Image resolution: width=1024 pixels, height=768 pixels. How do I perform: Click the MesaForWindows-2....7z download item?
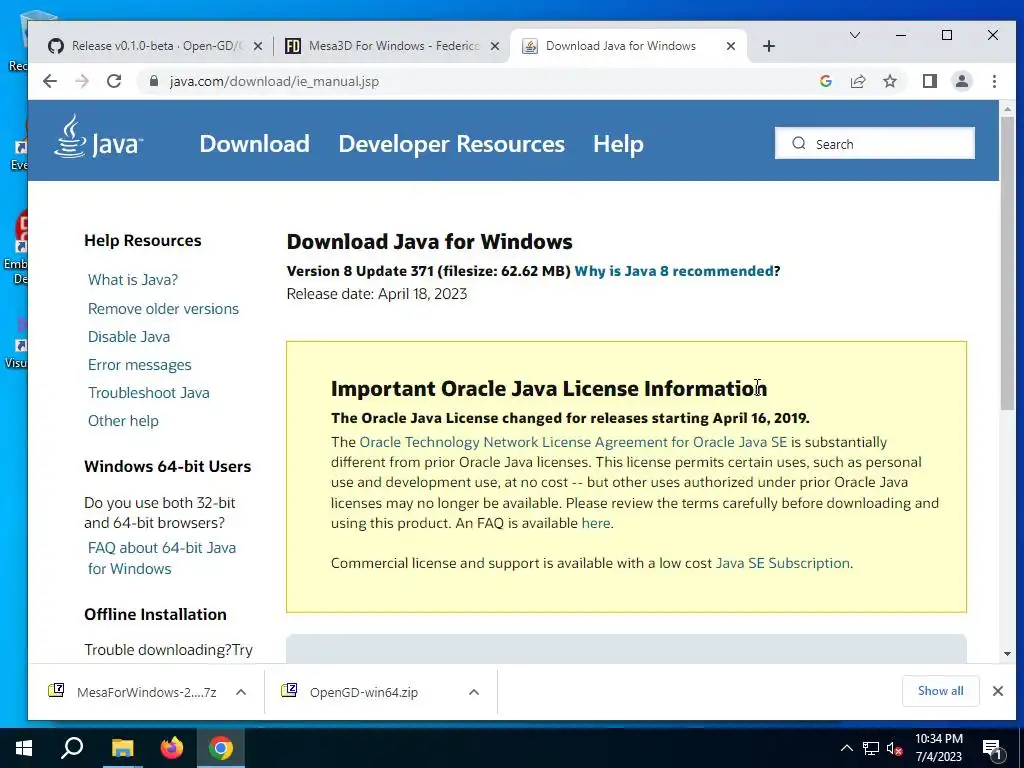point(147,692)
